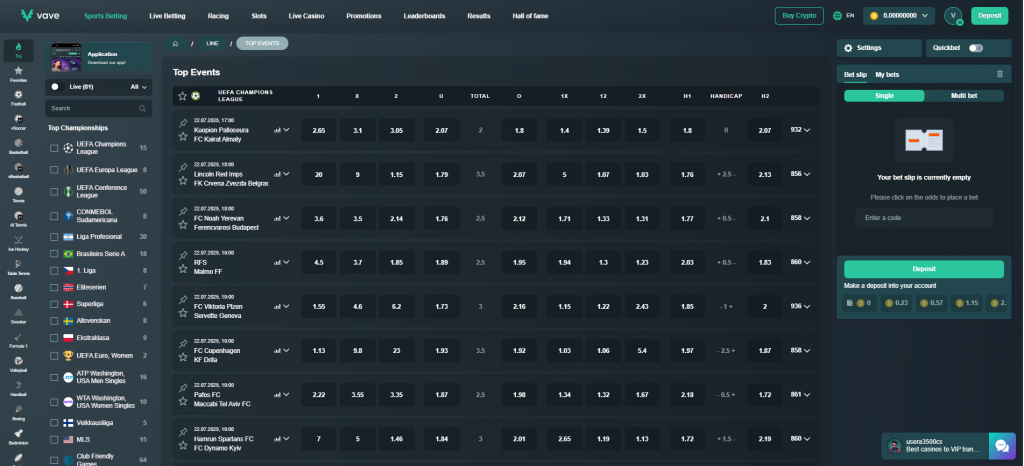Tick the CONMEBOL Sudamericana checkbox
Screen dimensions: 1024x466
(x=54, y=215)
